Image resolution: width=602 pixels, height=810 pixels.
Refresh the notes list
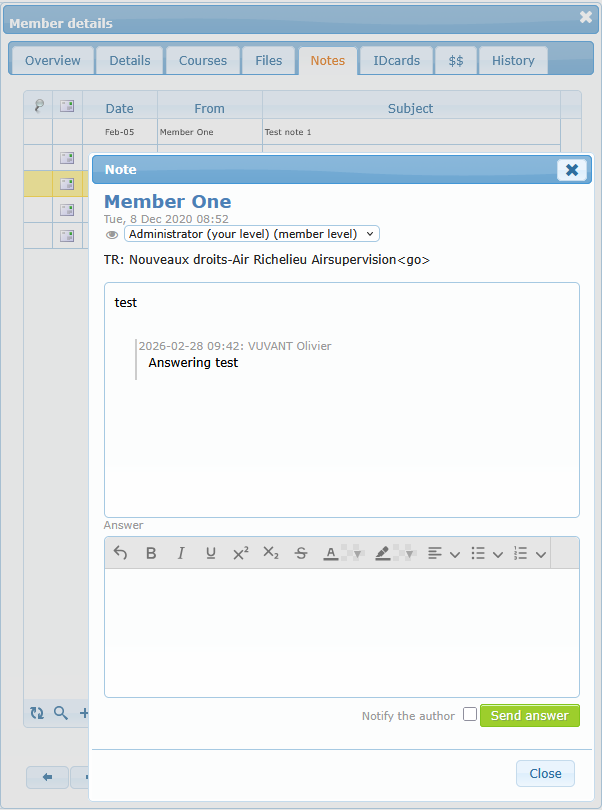click(37, 713)
